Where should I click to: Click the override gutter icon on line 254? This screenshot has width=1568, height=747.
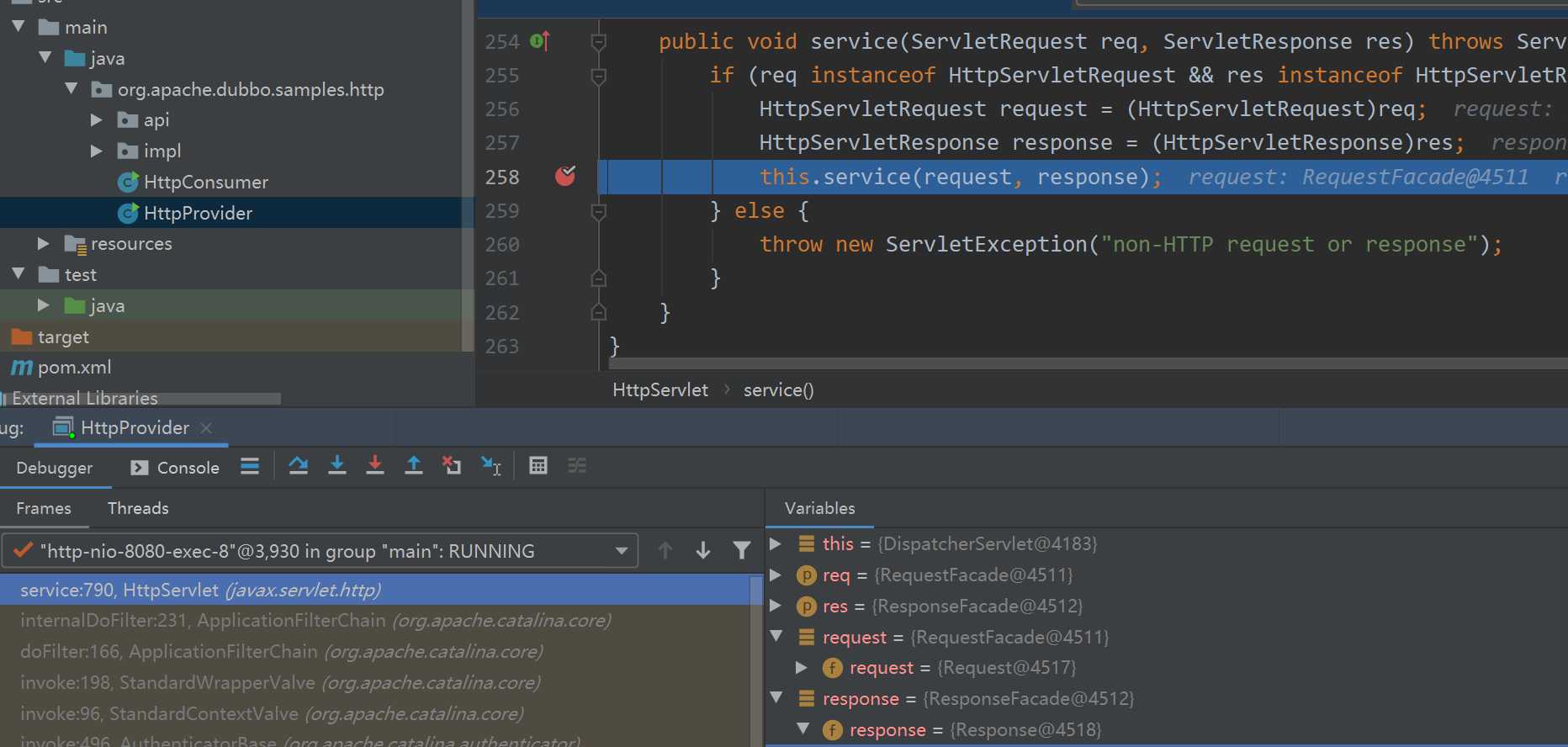(x=540, y=40)
